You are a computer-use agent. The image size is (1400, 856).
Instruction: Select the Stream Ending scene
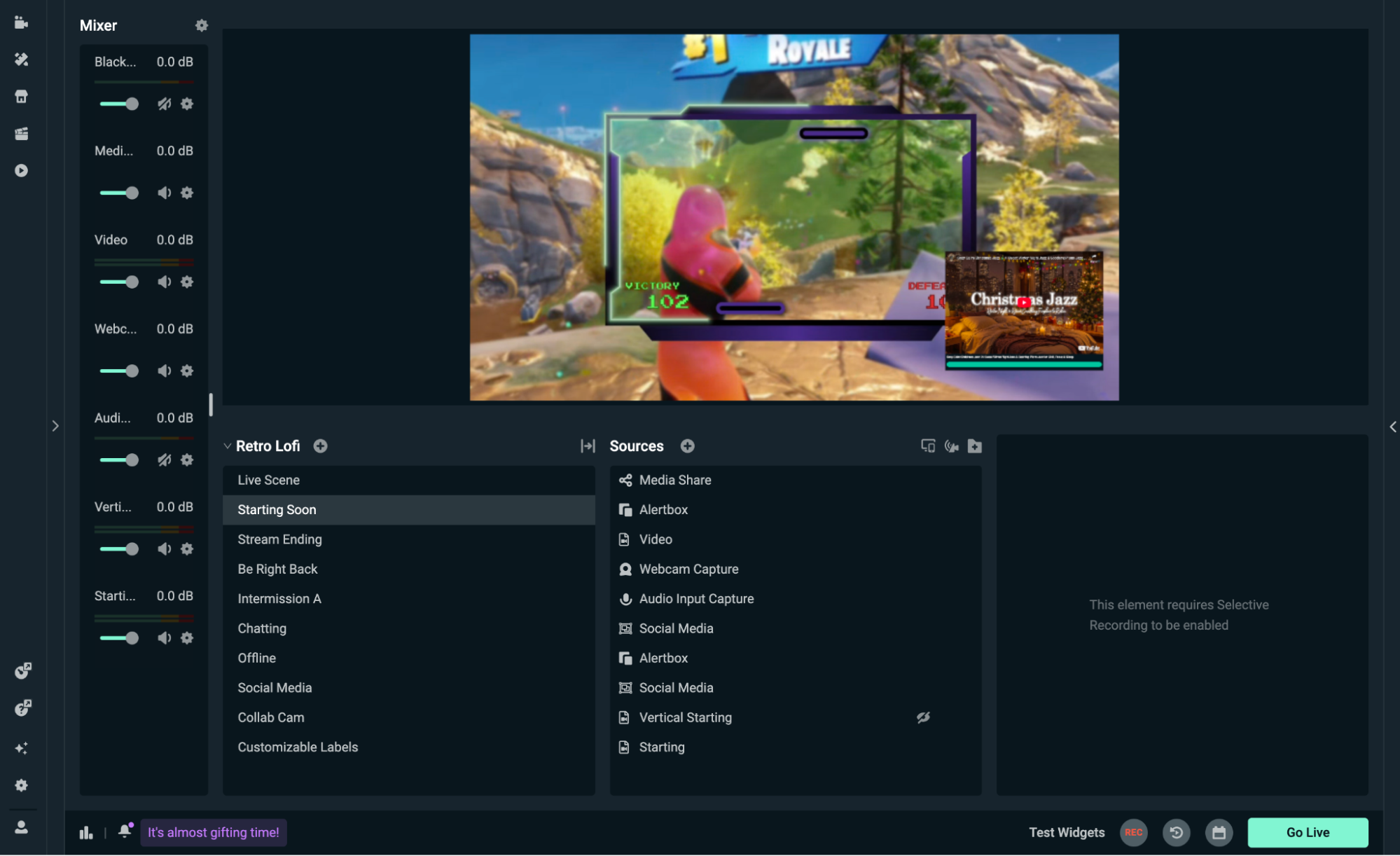(x=279, y=539)
